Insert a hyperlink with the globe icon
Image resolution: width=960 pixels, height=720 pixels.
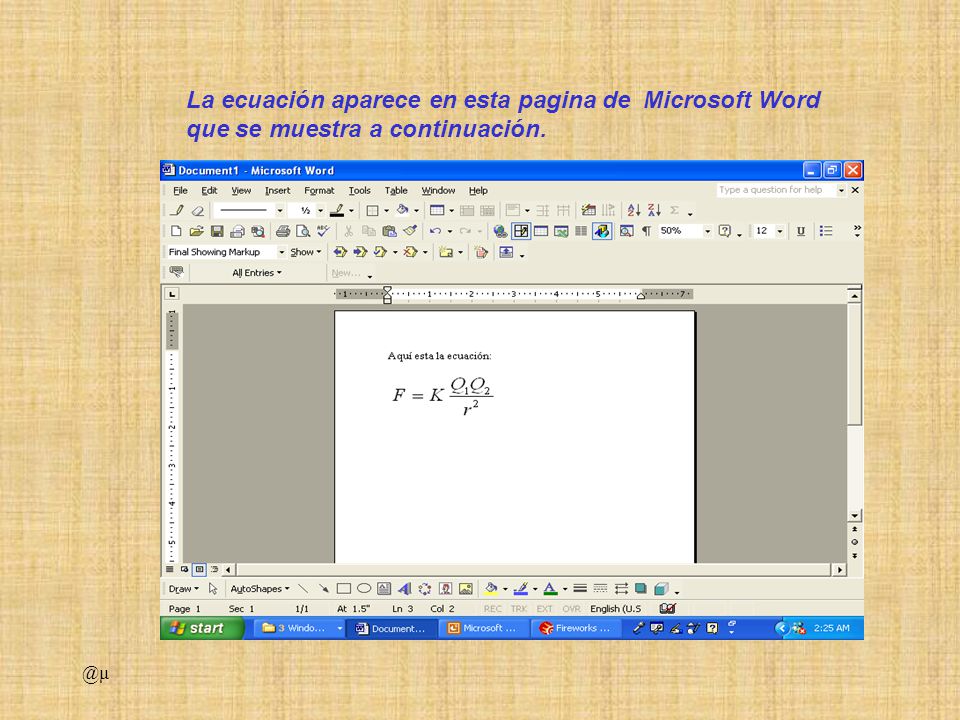(x=500, y=231)
